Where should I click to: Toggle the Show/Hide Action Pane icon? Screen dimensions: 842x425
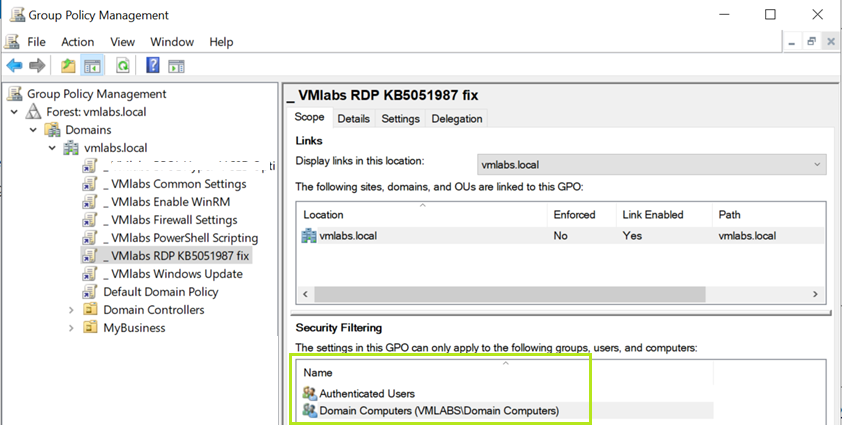(176, 66)
